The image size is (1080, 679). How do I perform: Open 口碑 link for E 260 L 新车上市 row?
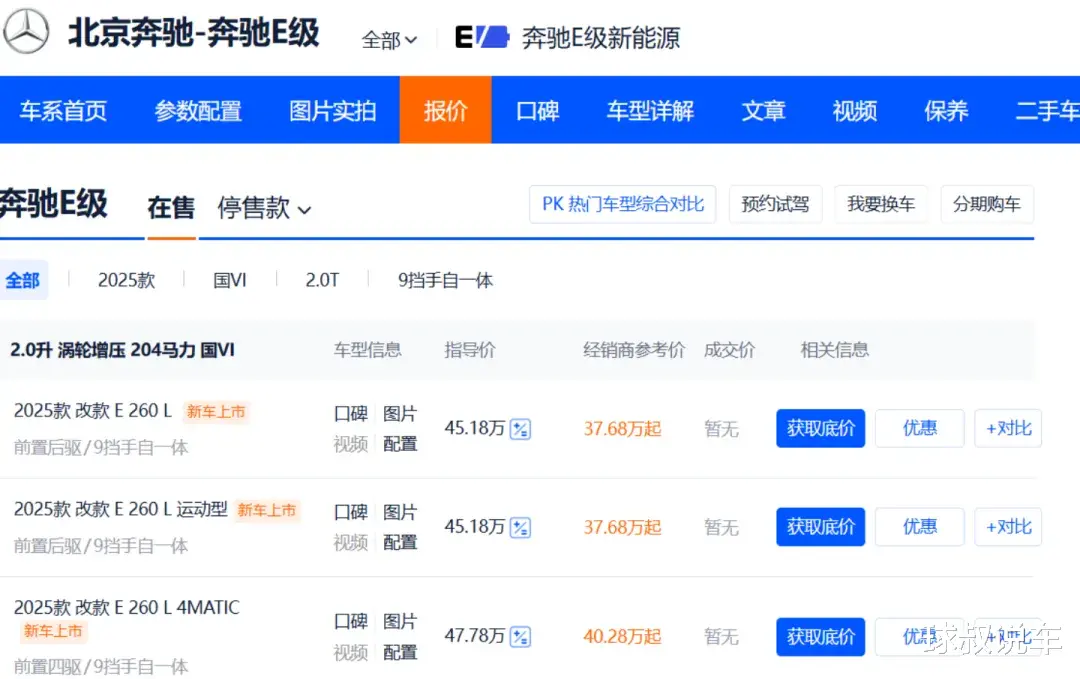coord(351,414)
